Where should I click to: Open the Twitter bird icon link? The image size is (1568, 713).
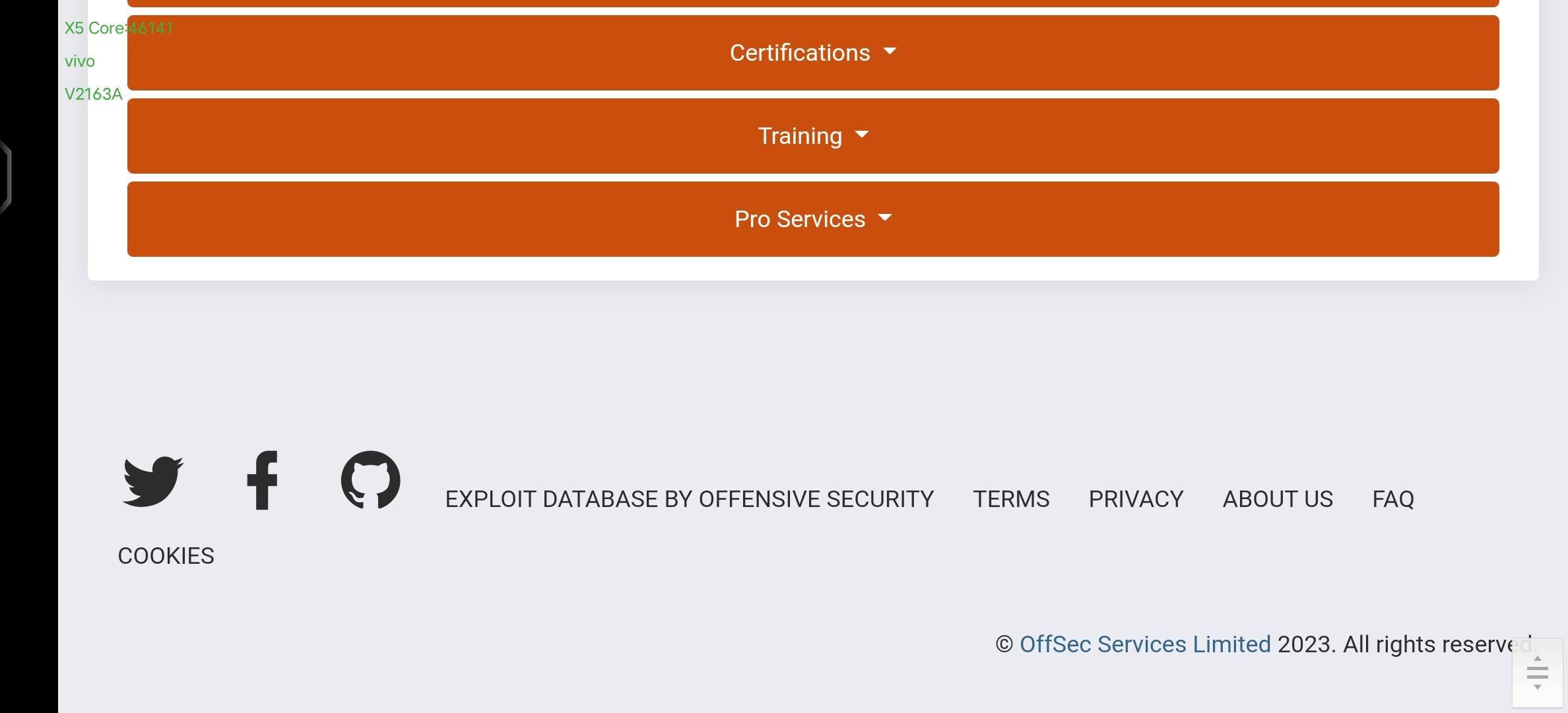pos(152,481)
